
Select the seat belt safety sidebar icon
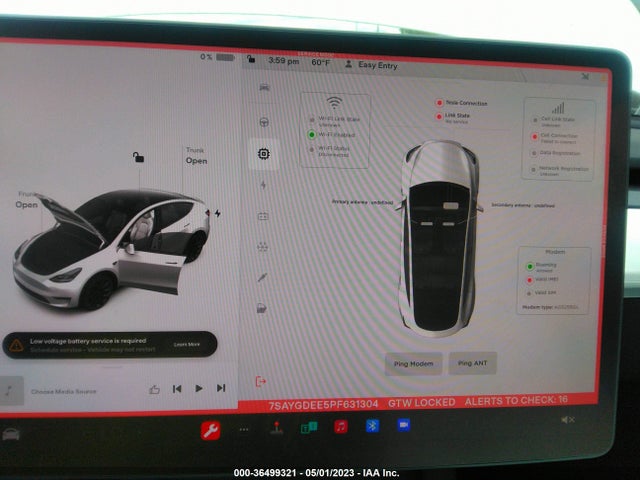point(262,278)
